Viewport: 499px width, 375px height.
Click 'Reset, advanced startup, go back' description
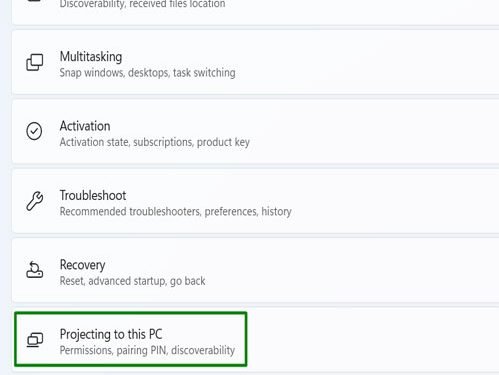(x=132, y=281)
